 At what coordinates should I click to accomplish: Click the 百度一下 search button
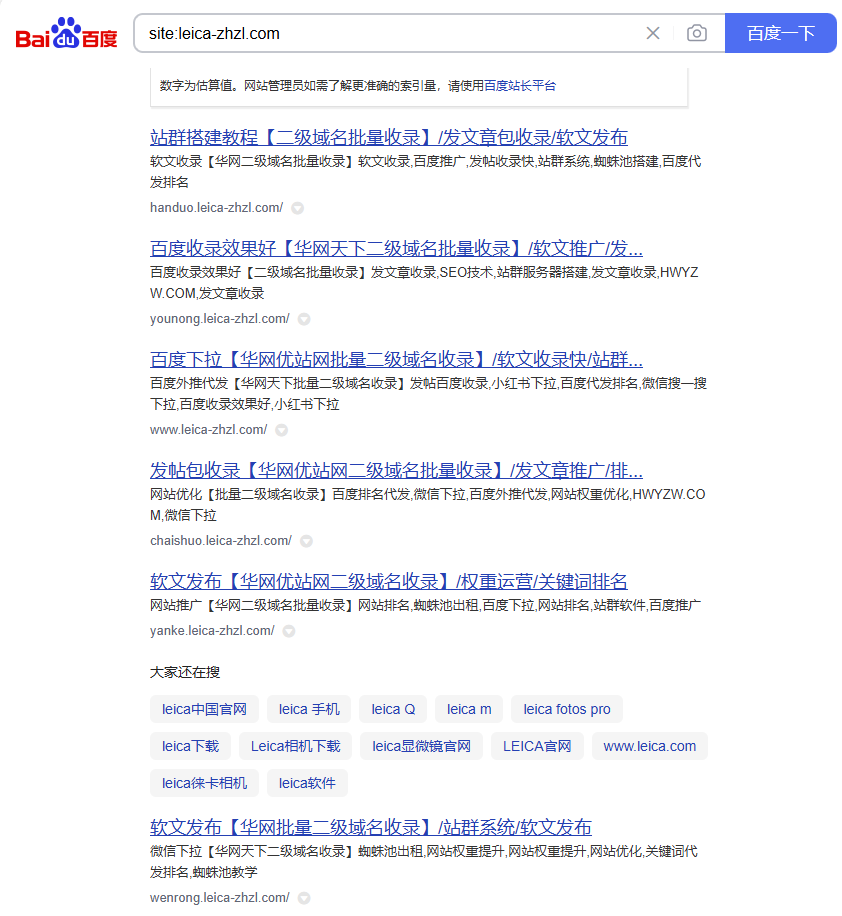pos(781,33)
